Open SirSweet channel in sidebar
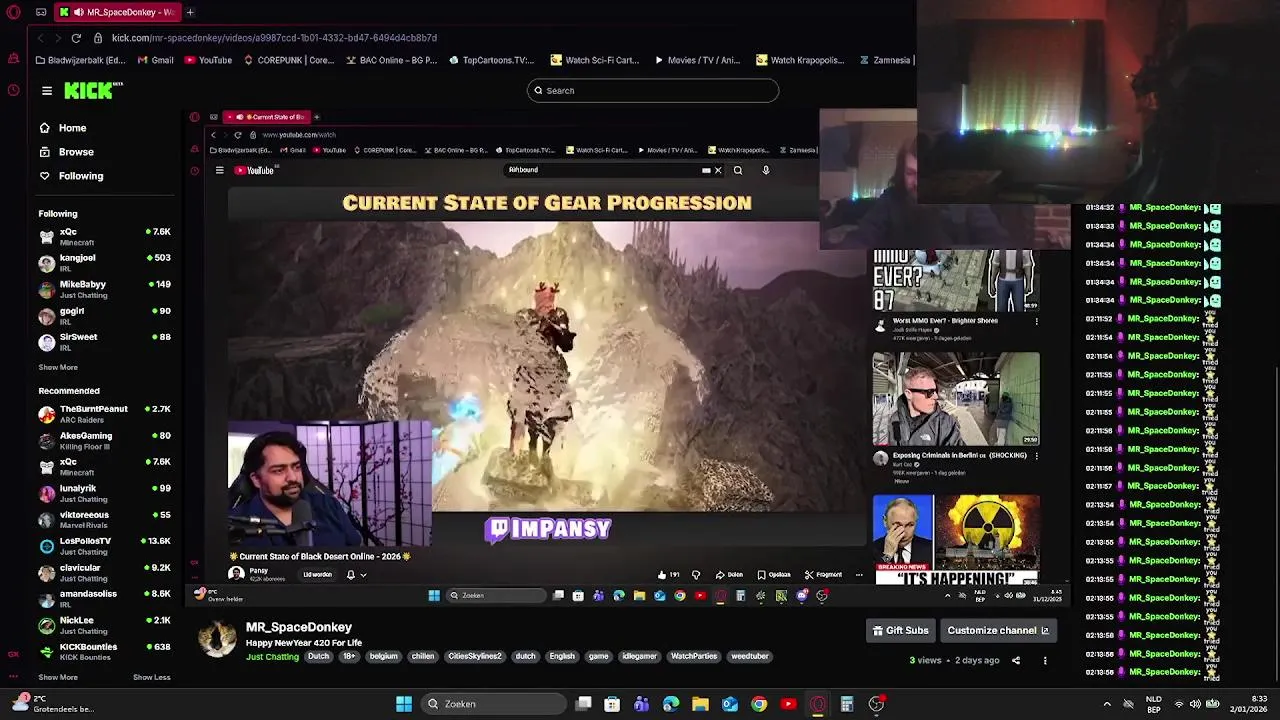 pyautogui.click(x=104, y=342)
